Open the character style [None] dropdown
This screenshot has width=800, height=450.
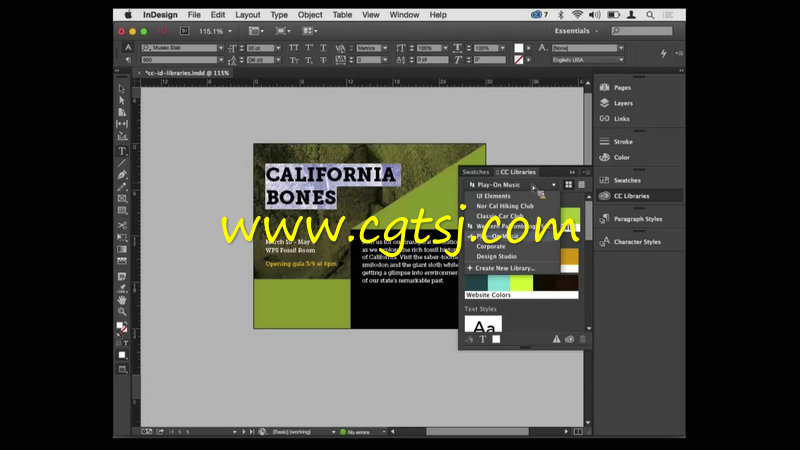[x=621, y=48]
